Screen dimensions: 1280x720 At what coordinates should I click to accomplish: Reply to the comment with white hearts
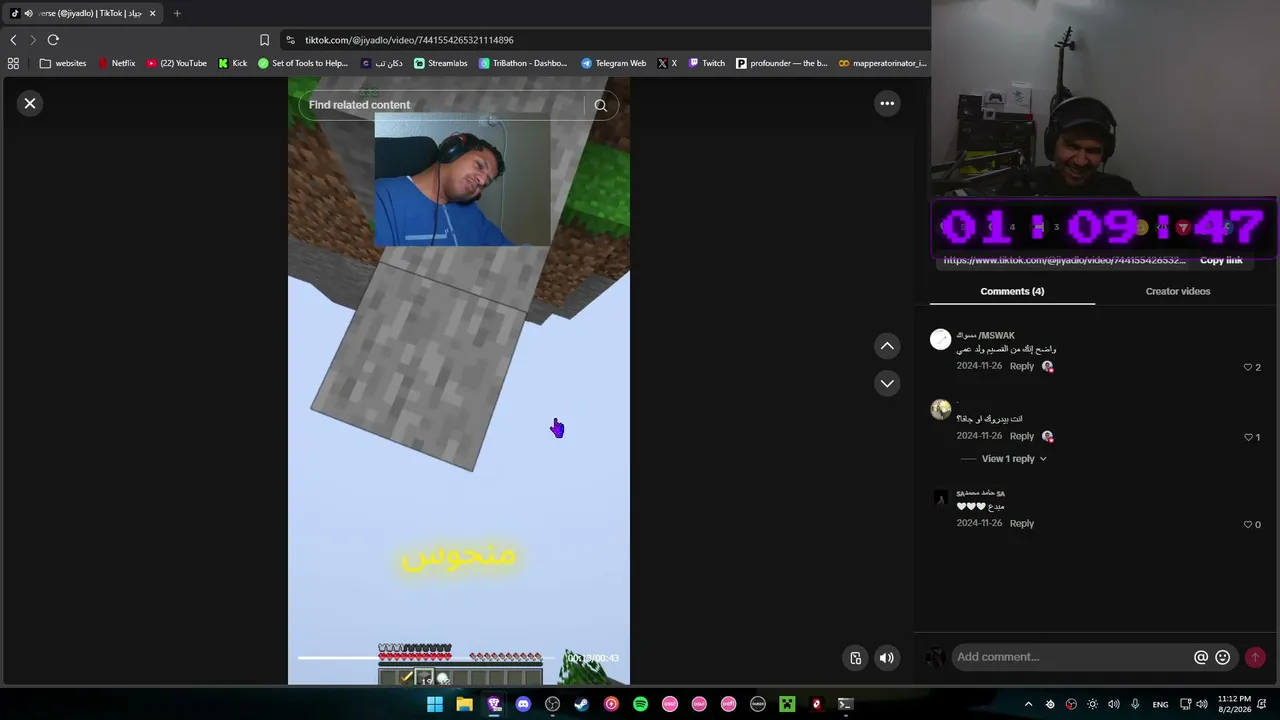click(1021, 523)
